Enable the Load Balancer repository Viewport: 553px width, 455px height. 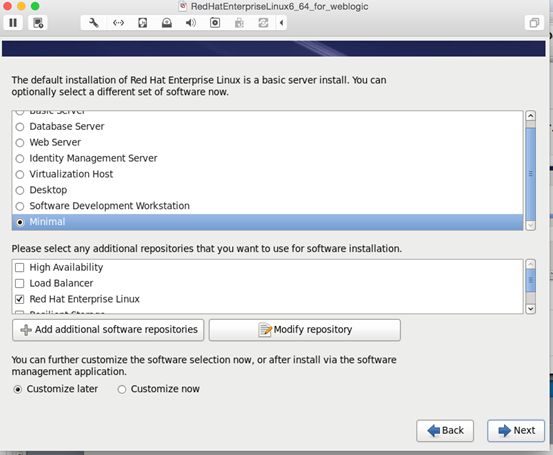tap(20, 284)
